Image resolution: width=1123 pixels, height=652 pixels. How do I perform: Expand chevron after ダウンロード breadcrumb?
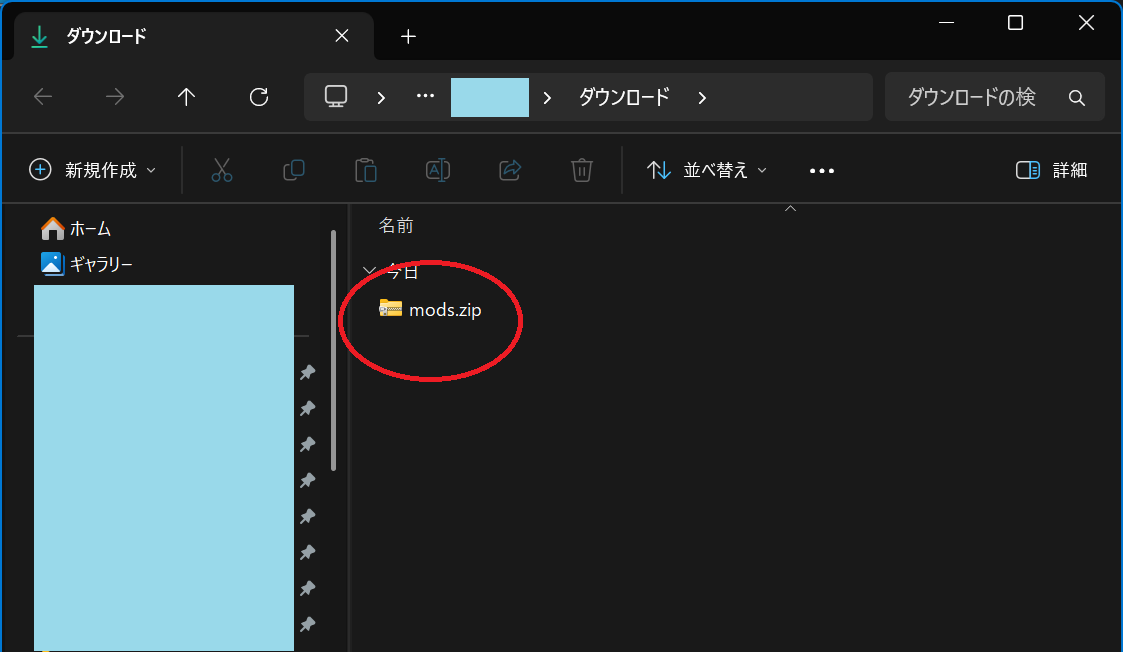point(702,97)
